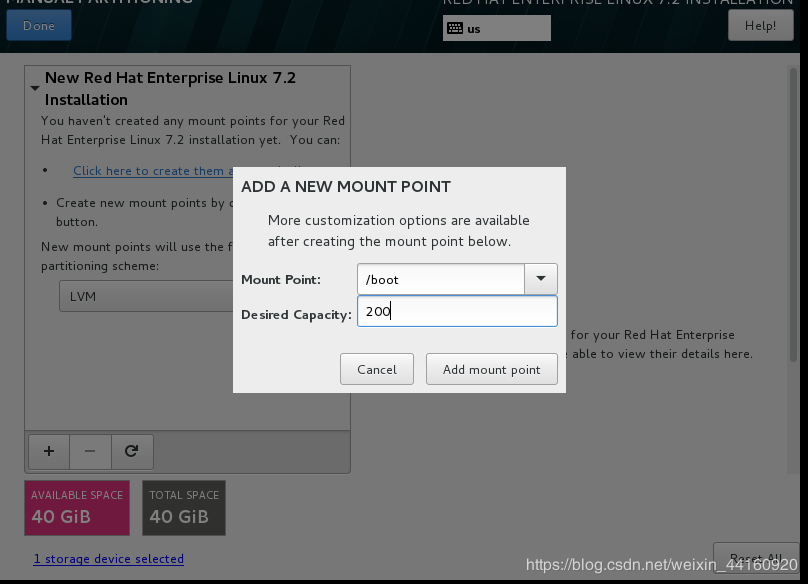Open the 1 storage device selected link
808x584 pixels.
[x=109, y=559]
